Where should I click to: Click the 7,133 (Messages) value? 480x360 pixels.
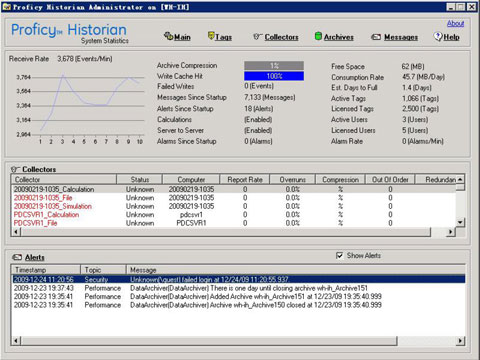pyautogui.click(x=269, y=97)
